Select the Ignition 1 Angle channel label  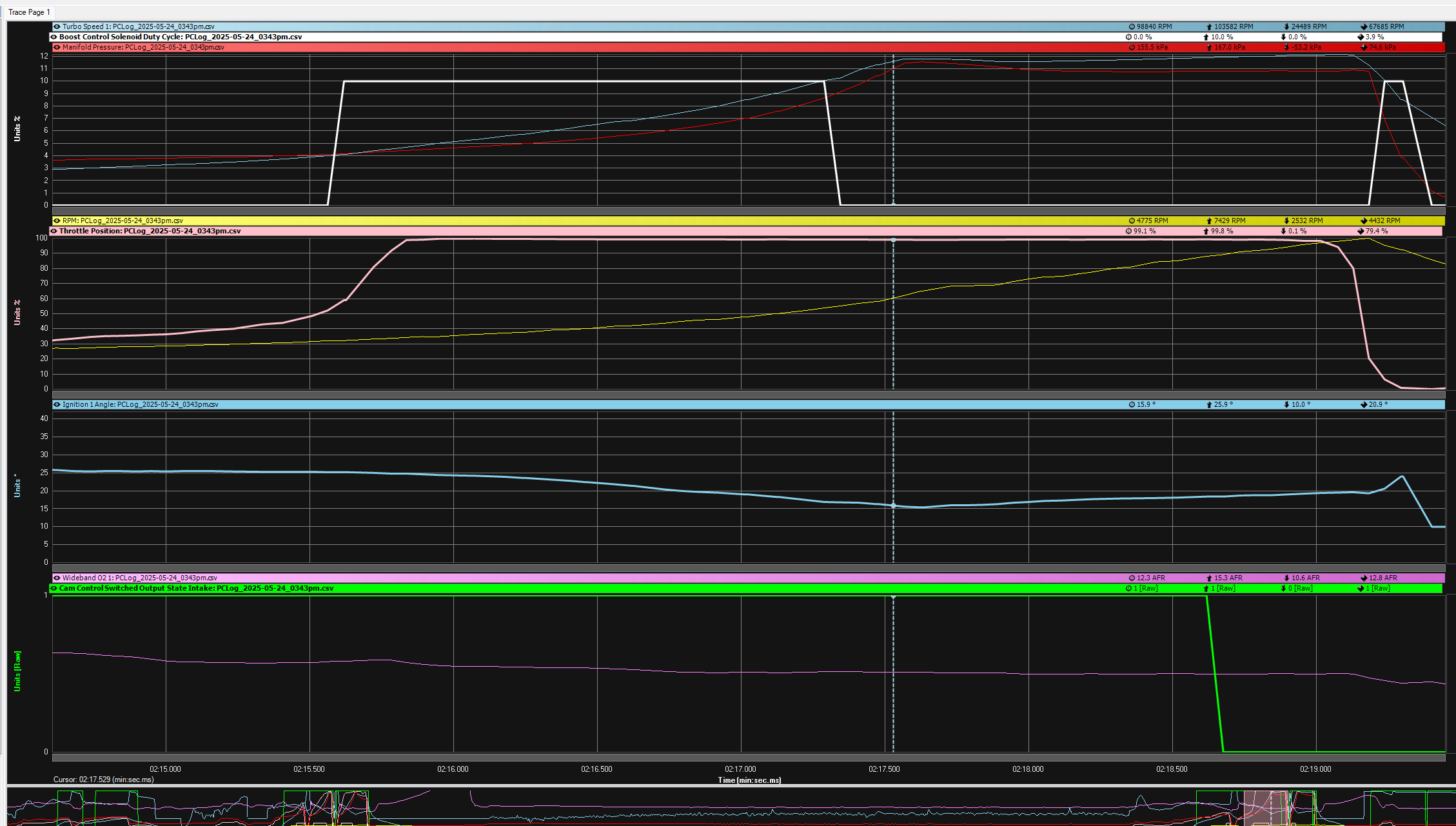pos(140,404)
